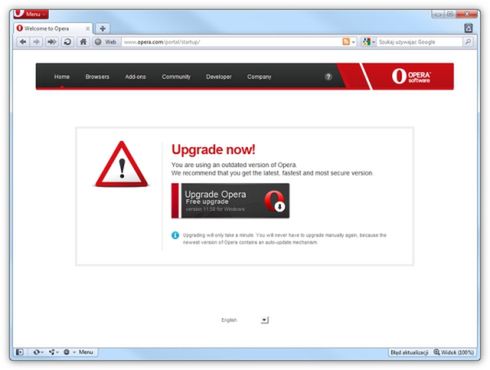490x370 pixels.
Task: Open the Home navigation item
Action: (62, 77)
